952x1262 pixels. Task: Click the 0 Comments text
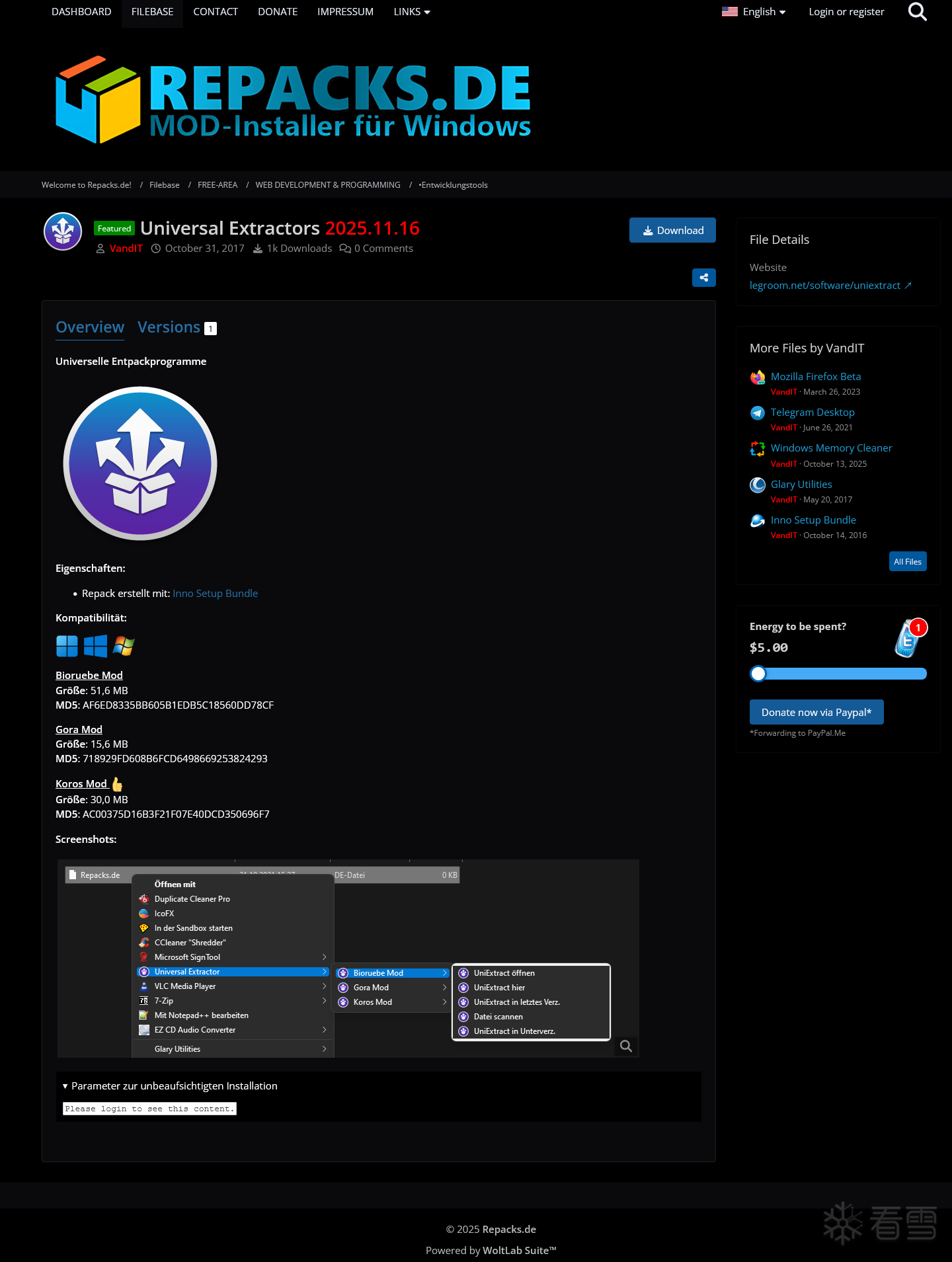(x=383, y=249)
